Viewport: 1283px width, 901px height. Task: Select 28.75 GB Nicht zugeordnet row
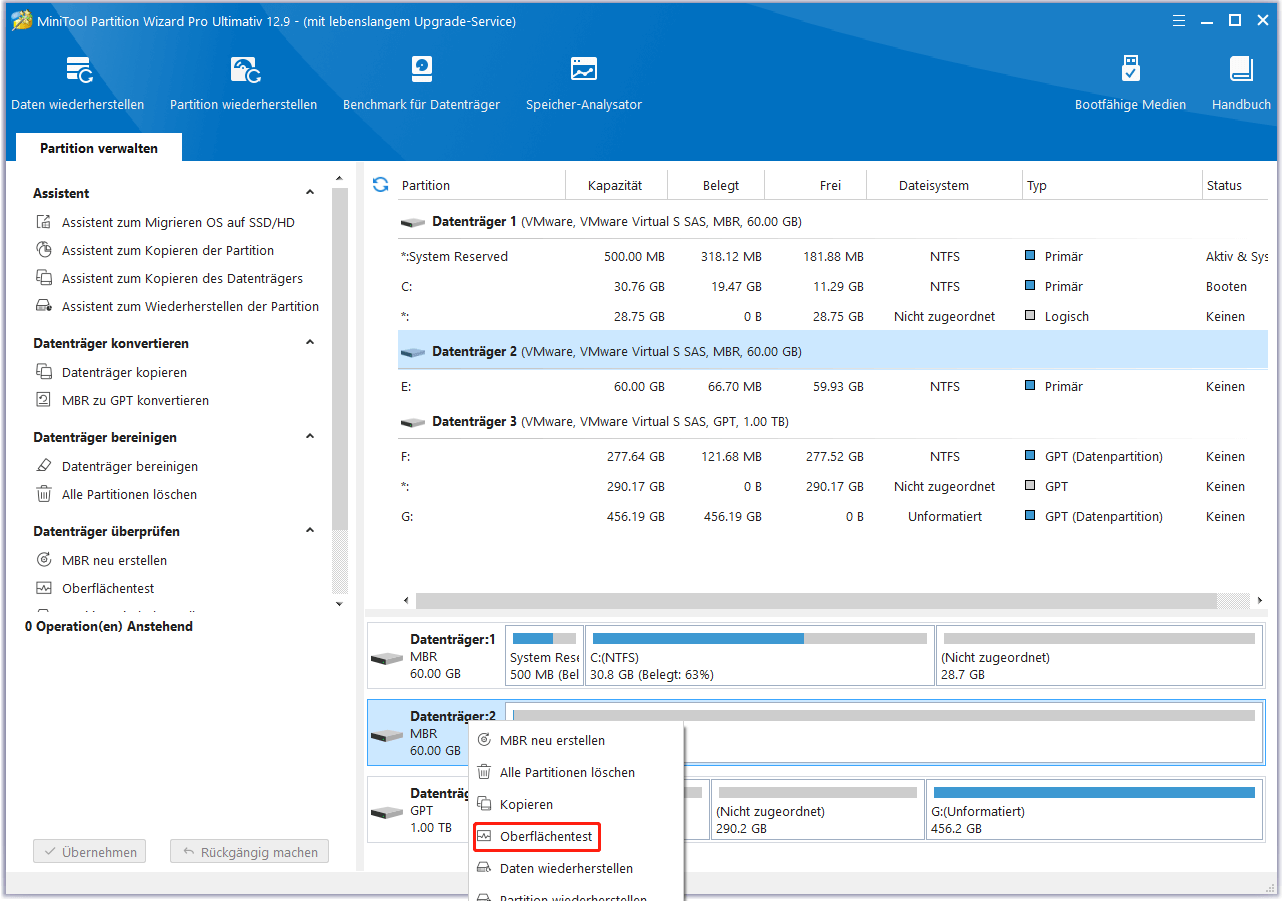(x=832, y=317)
